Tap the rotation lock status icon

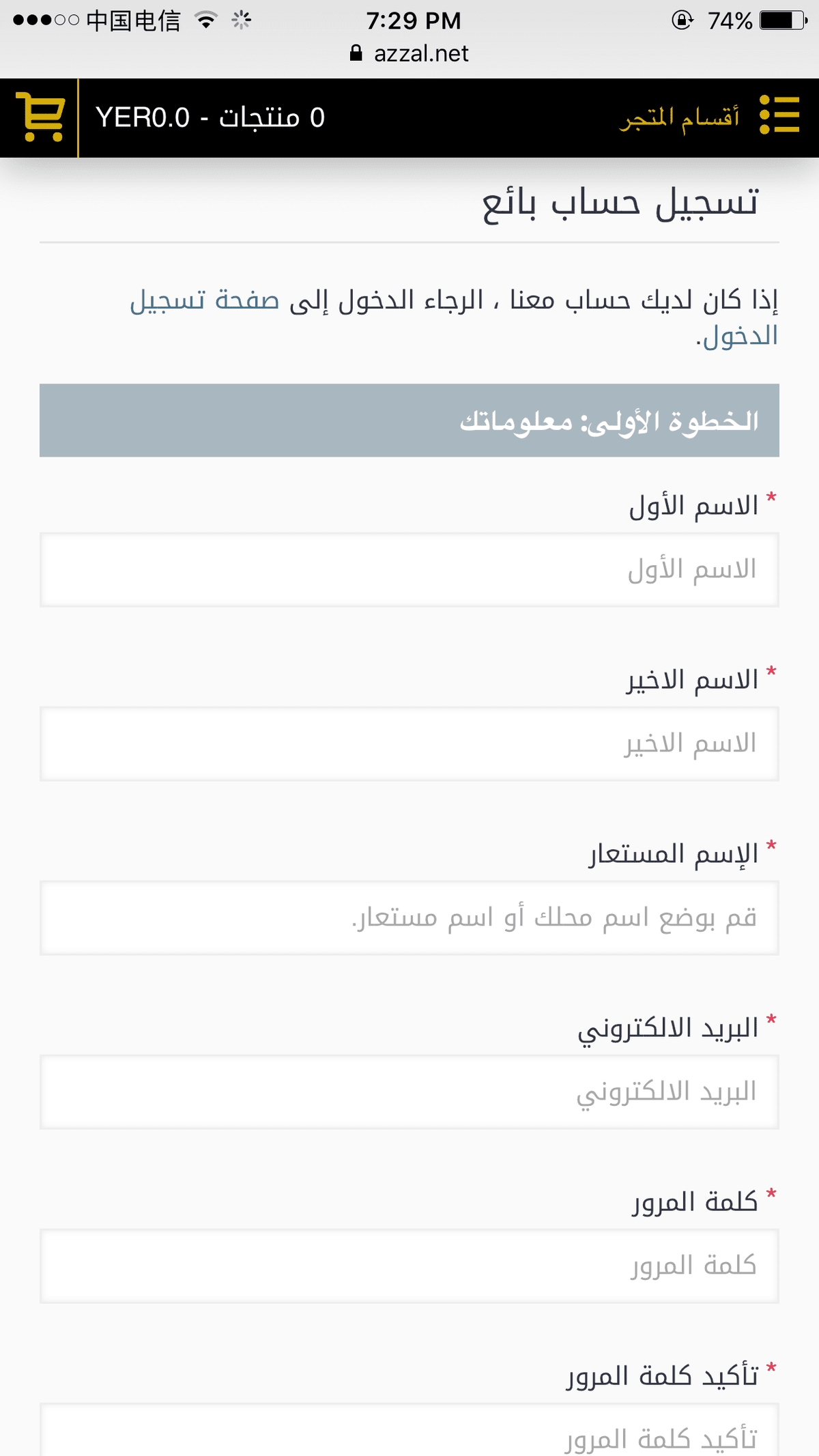[682, 20]
